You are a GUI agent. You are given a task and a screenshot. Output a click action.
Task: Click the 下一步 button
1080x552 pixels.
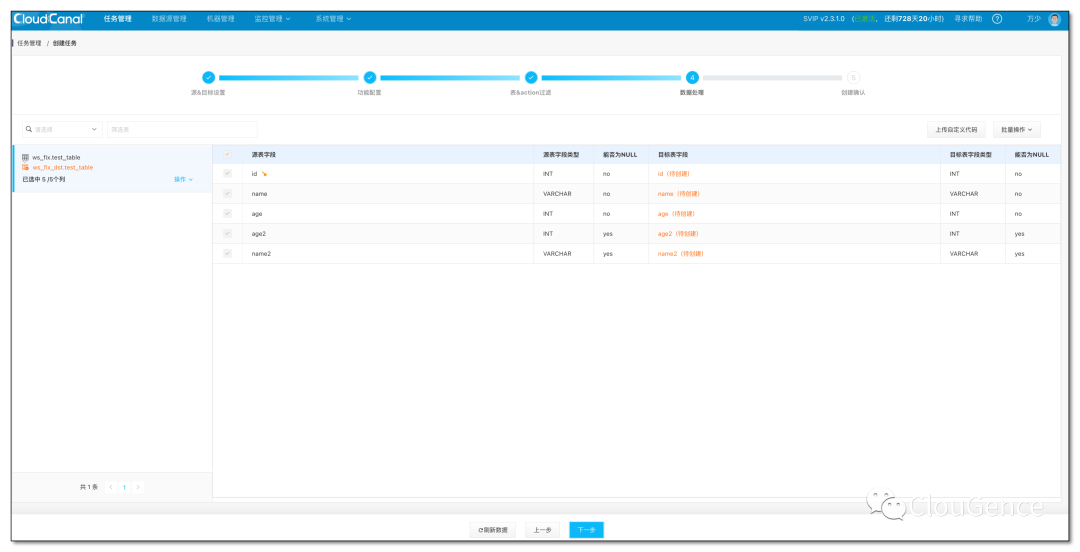pos(586,530)
